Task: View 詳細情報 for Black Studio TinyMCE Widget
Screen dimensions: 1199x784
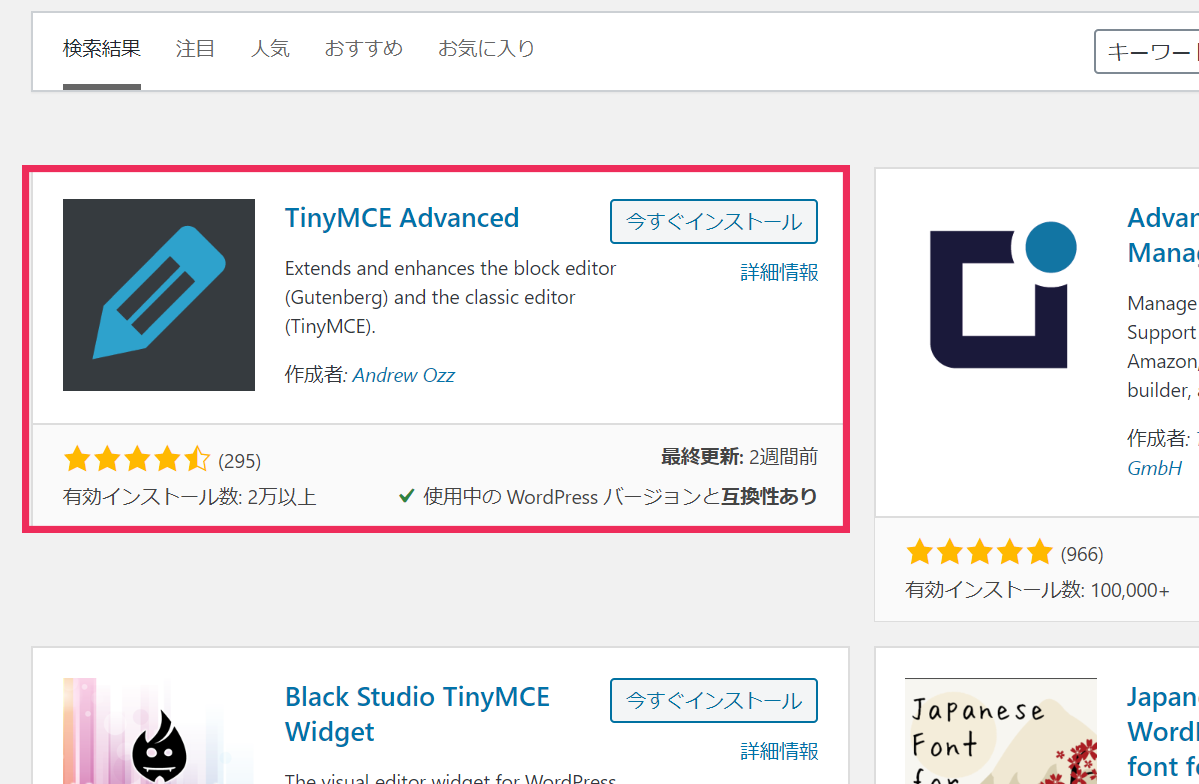Action: pyautogui.click(x=779, y=750)
